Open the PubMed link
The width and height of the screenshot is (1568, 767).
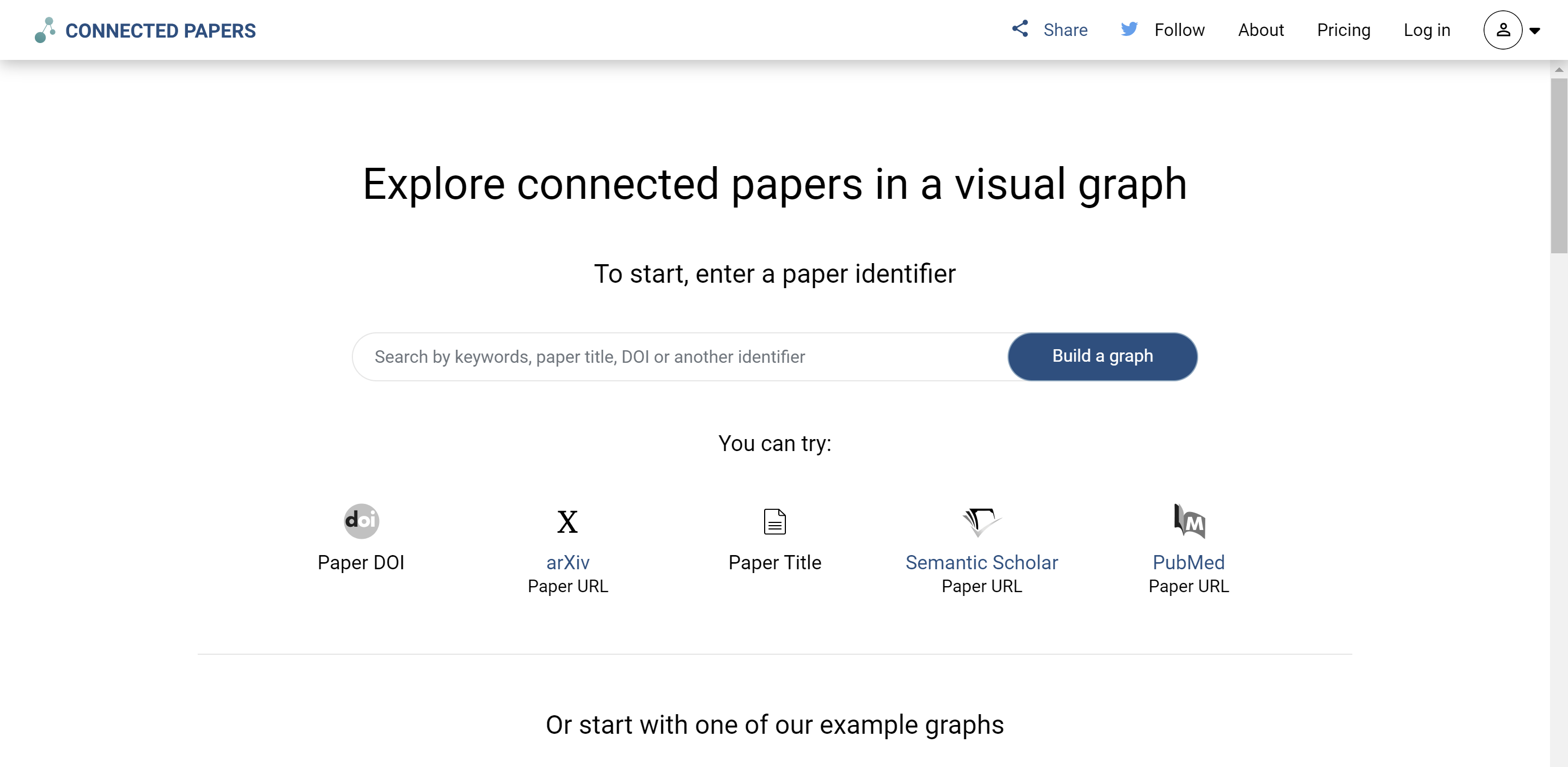coord(1188,563)
